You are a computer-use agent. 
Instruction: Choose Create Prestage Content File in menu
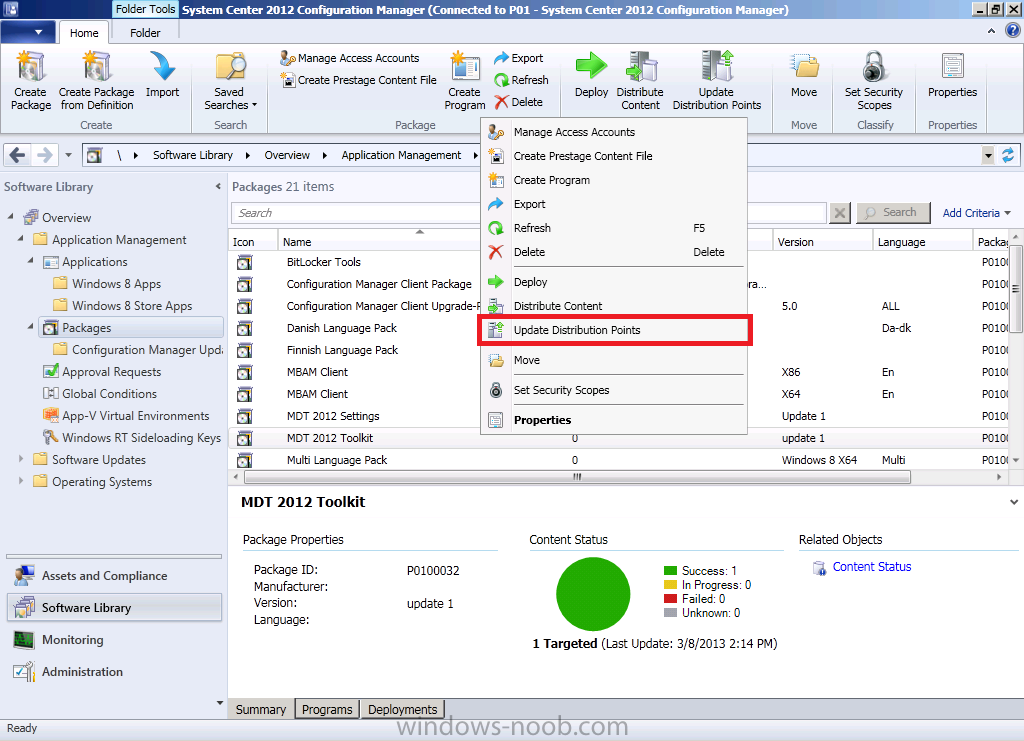click(x=614, y=156)
